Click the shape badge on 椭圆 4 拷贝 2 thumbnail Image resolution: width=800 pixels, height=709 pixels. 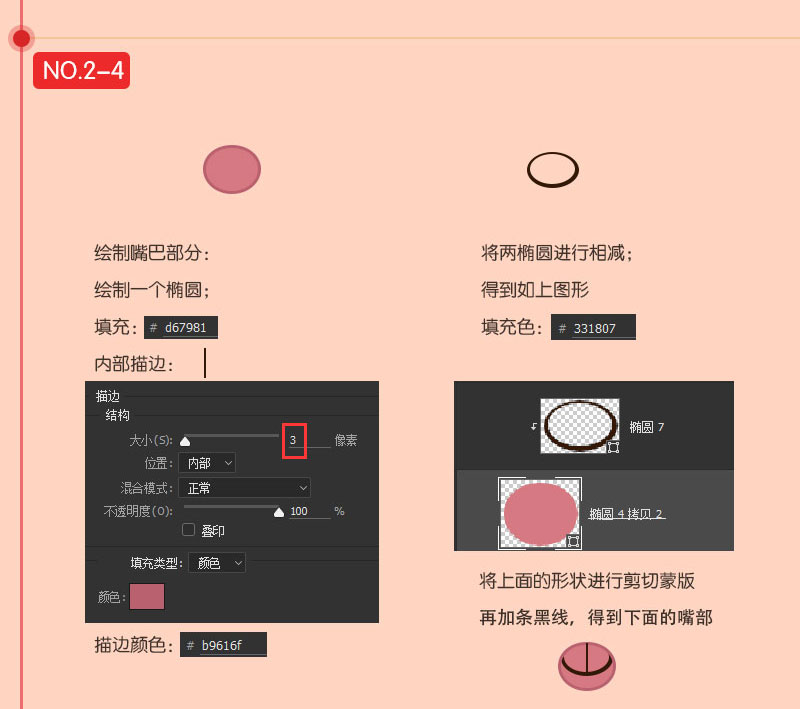[x=573, y=541]
